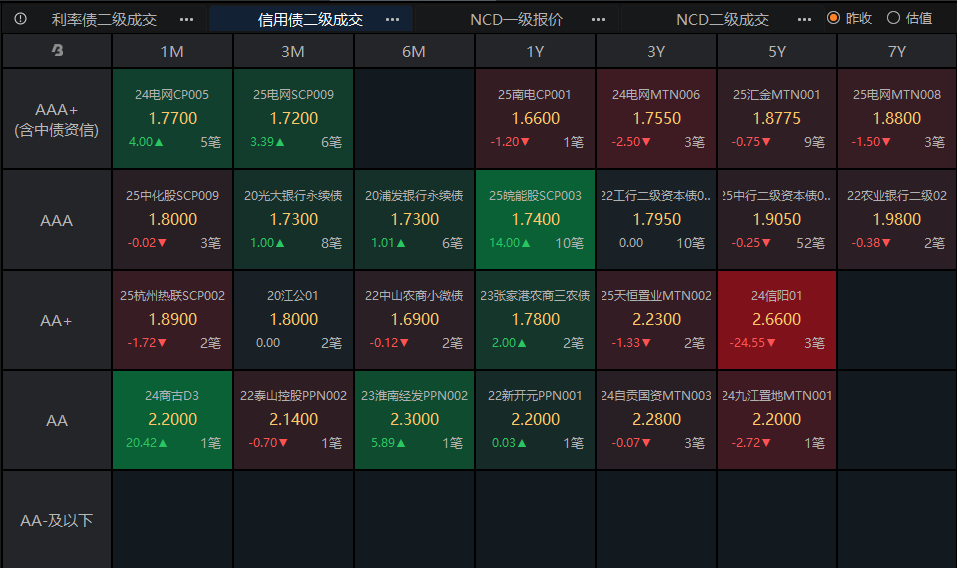Image resolution: width=957 pixels, height=568 pixels.
Task: Select the 22工行二级资本债 cell
Action: [656, 220]
